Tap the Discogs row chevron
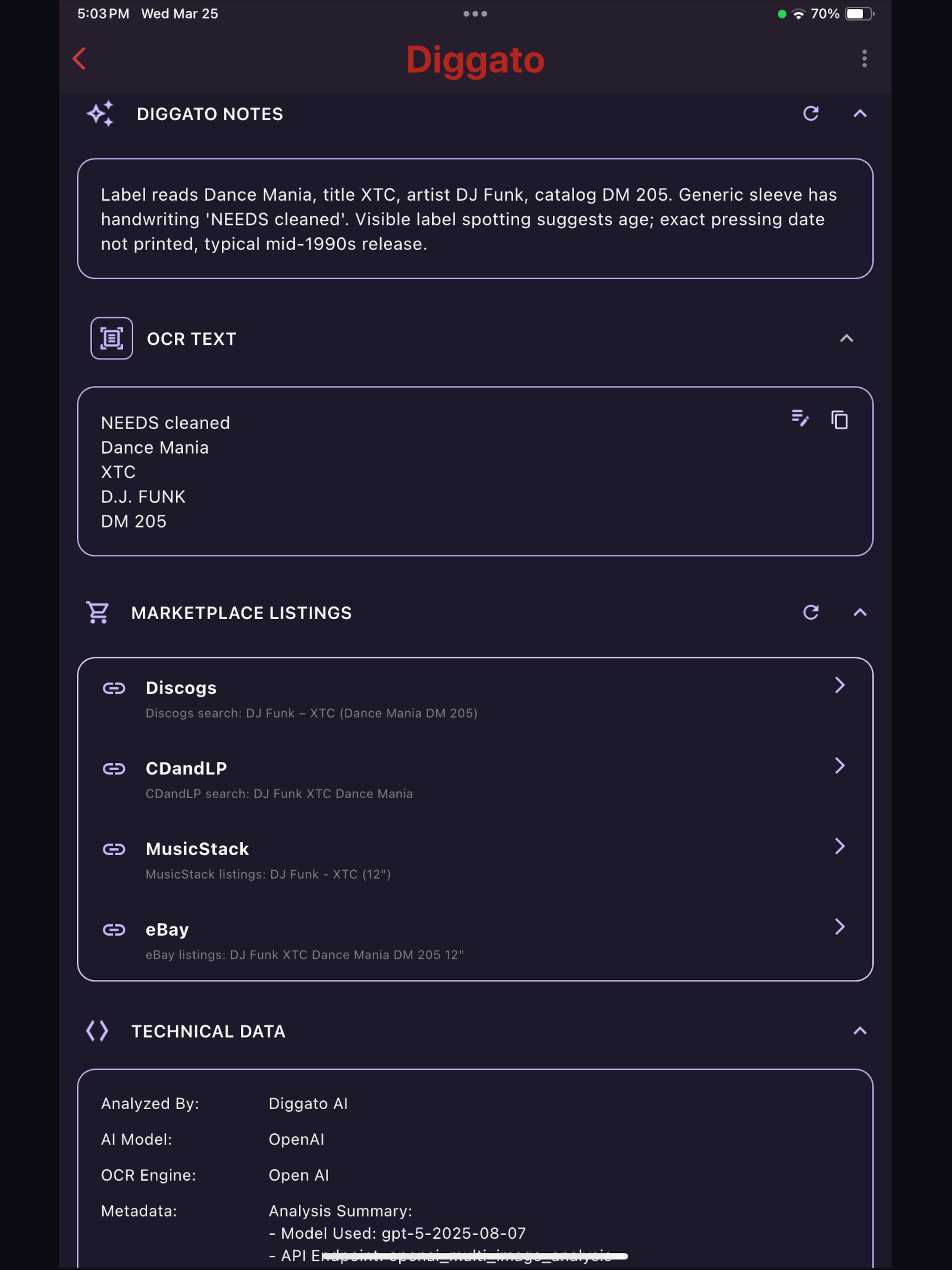Image resolution: width=952 pixels, height=1270 pixels. 840,685
